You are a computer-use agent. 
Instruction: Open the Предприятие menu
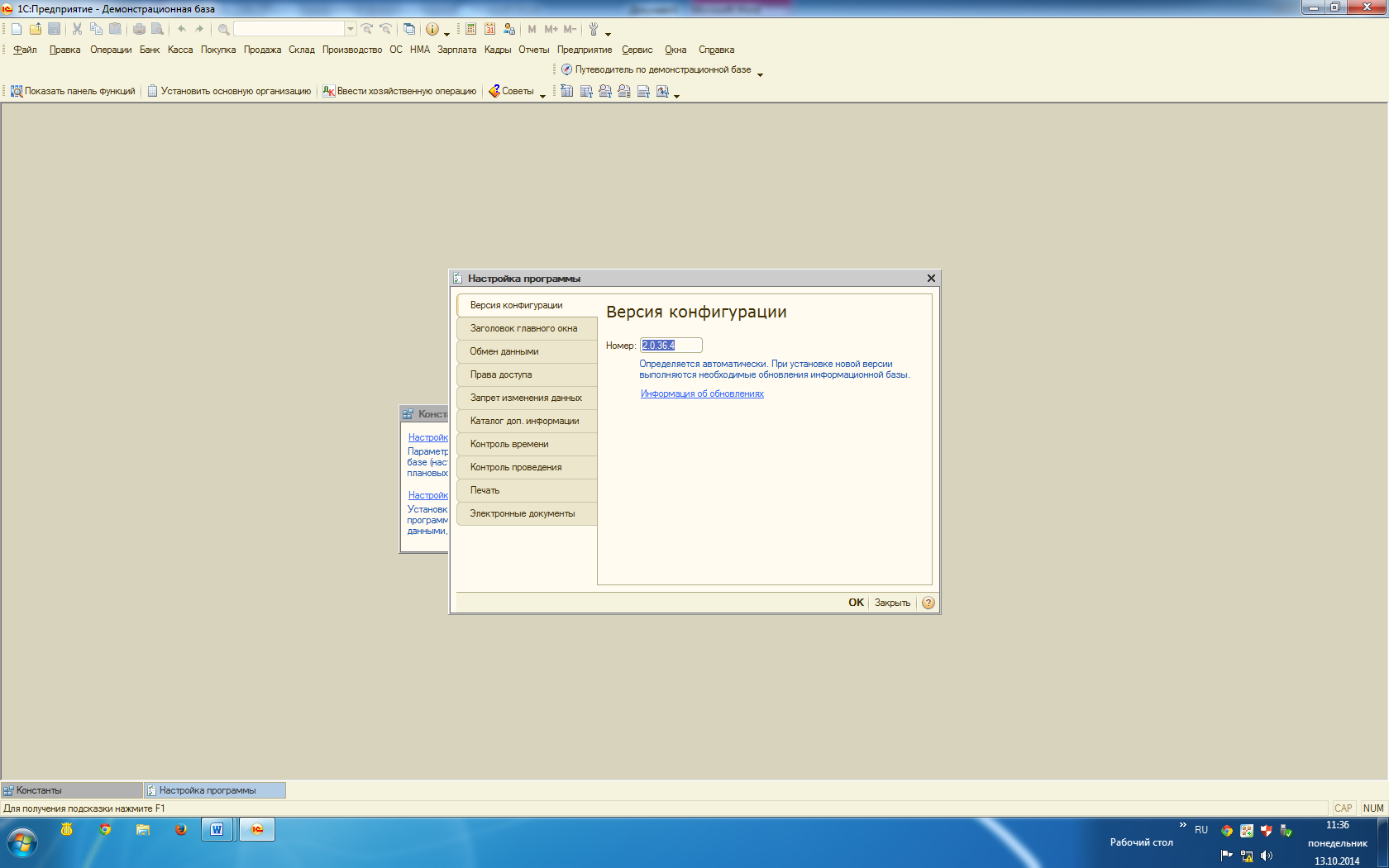(x=584, y=50)
